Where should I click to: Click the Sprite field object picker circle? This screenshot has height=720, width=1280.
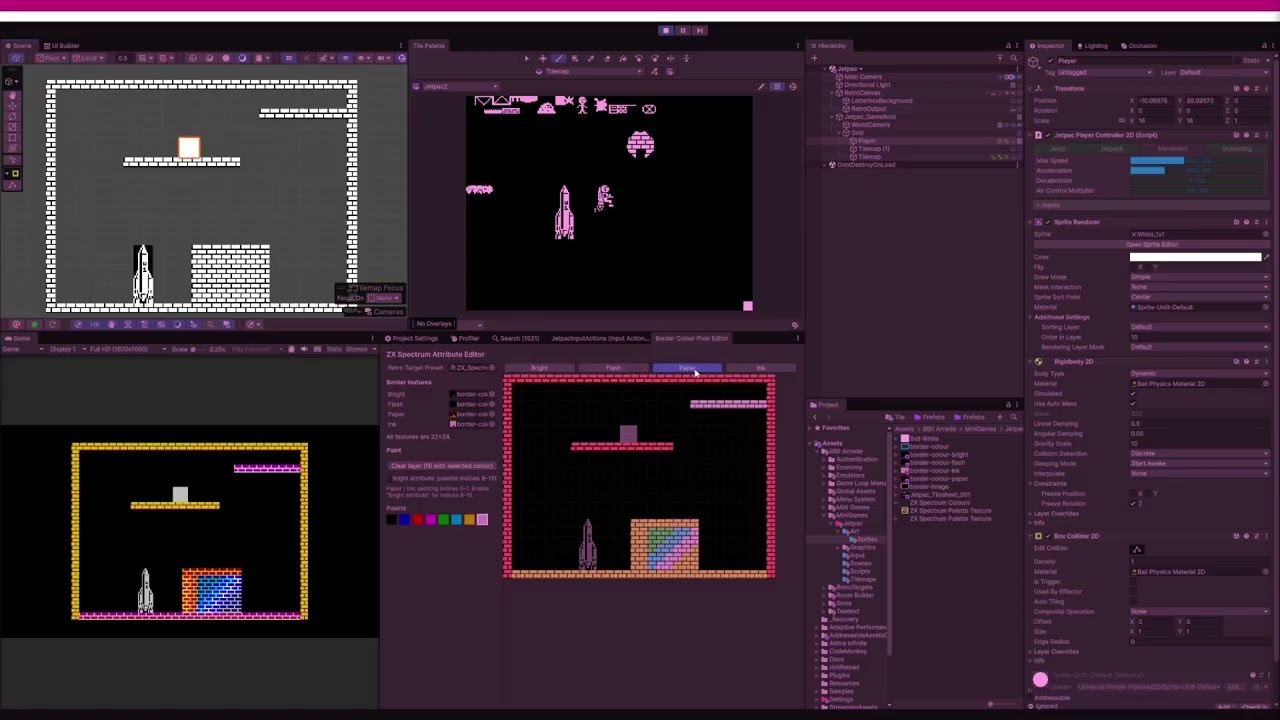click(x=1266, y=234)
